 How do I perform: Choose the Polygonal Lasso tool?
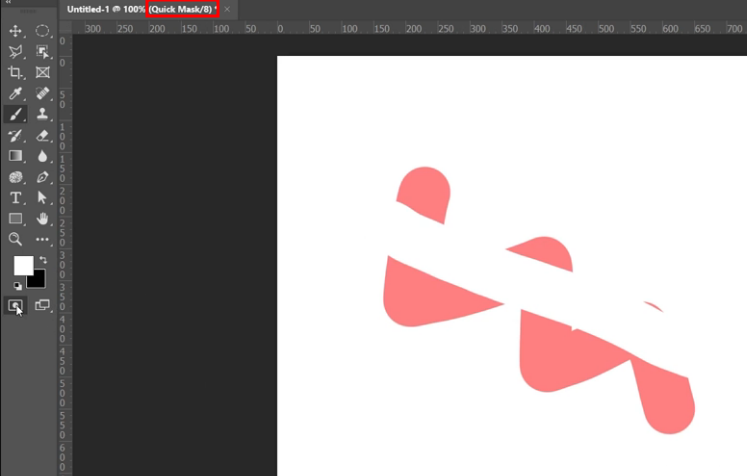15,51
